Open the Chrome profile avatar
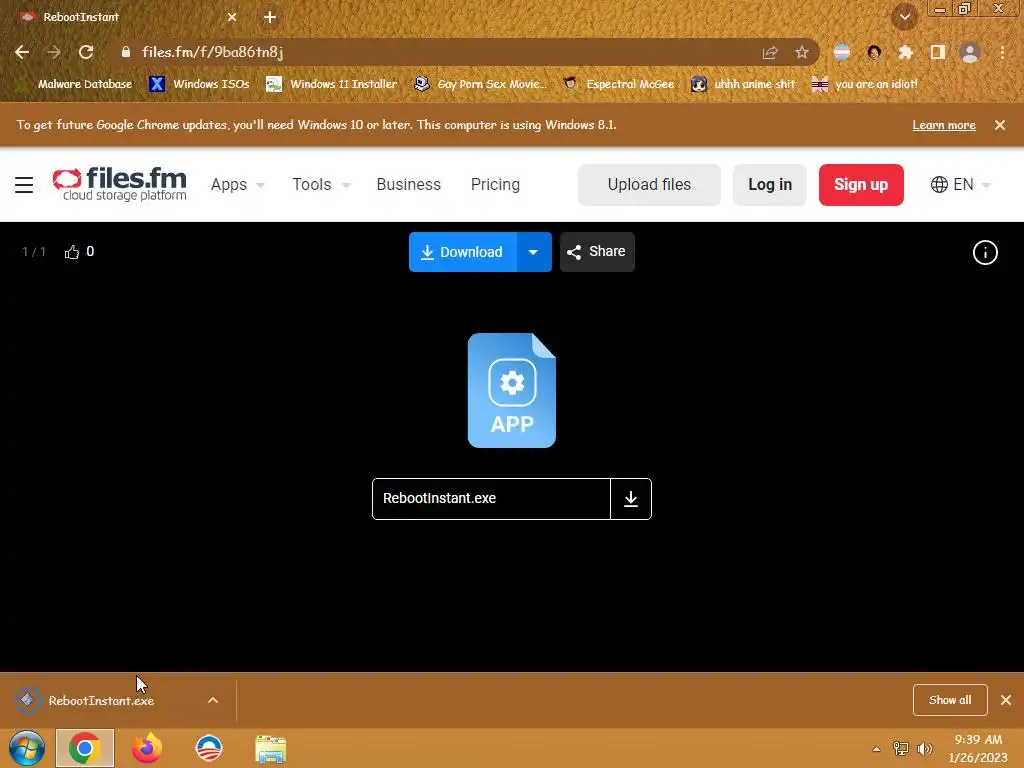The width and height of the screenshot is (1024, 768). 970,52
